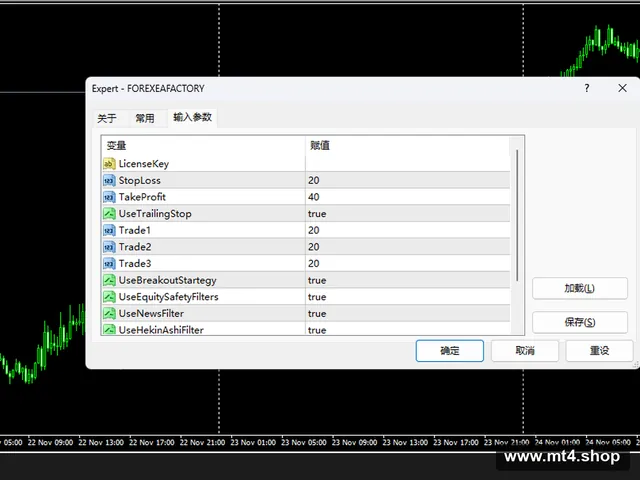The image size is (640, 480).
Task: Click the TakeProfit value 40
Action: point(313,197)
